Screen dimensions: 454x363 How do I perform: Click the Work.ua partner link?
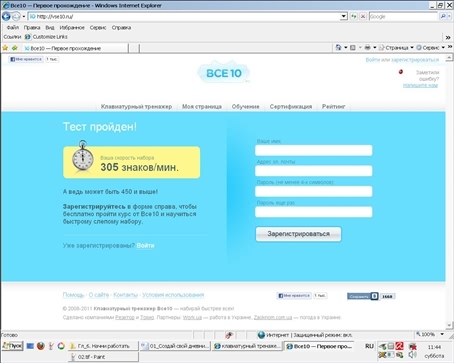point(192,317)
